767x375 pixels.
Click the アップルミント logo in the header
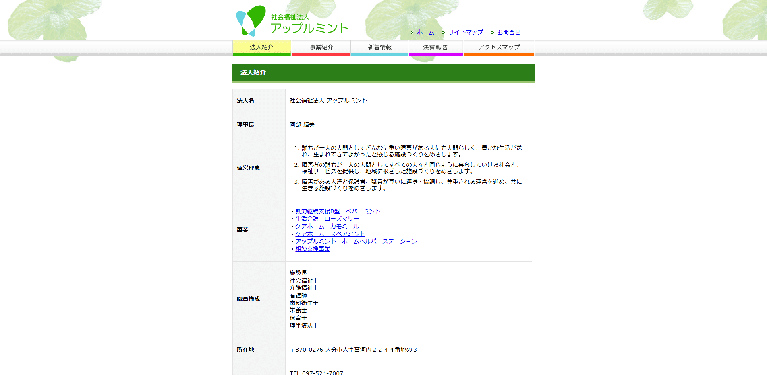point(292,22)
